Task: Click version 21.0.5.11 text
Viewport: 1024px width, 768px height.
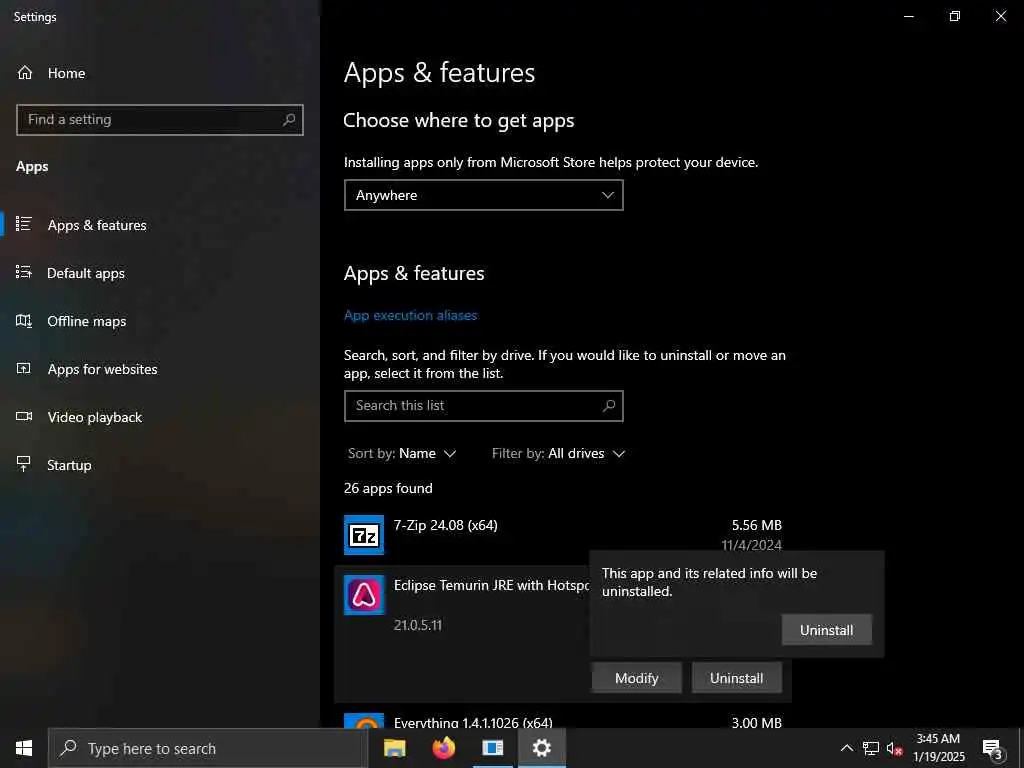Action: tap(417, 625)
